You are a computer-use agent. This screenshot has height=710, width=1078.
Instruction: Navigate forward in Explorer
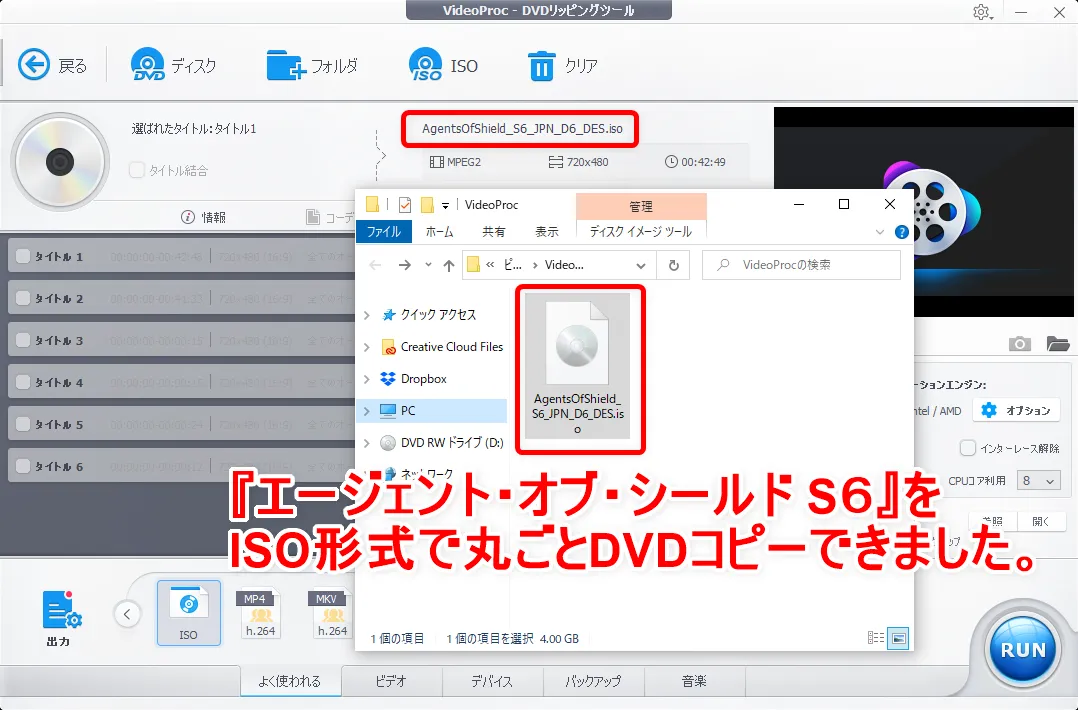(405, 265)
